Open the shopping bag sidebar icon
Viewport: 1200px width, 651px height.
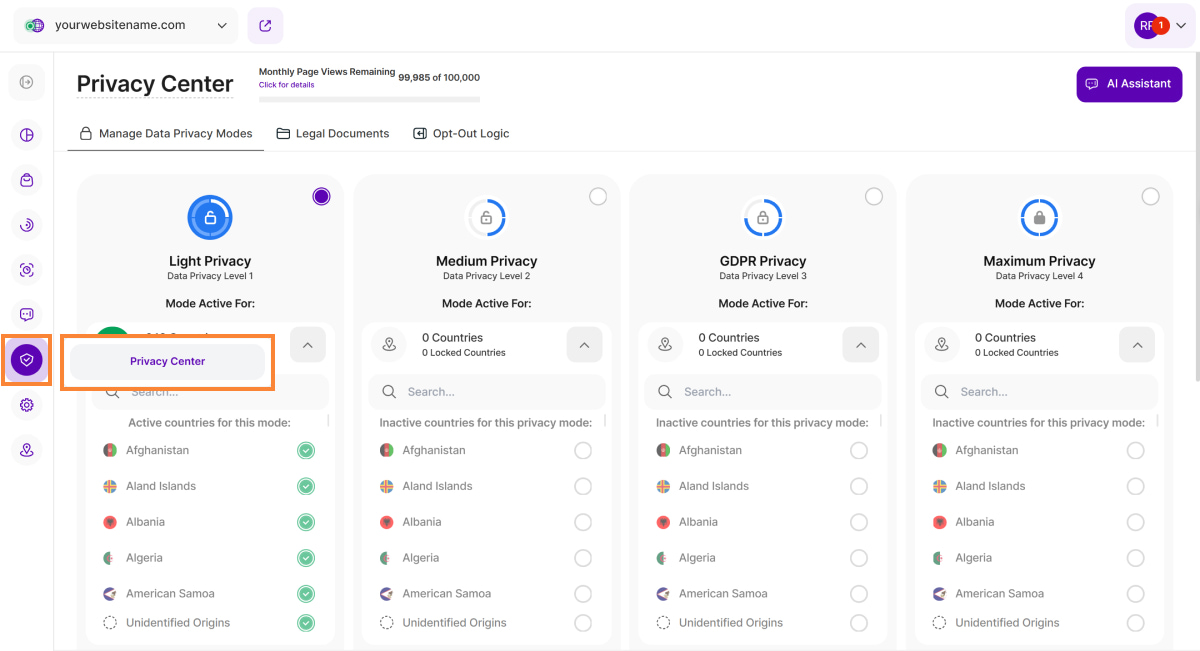27,180
